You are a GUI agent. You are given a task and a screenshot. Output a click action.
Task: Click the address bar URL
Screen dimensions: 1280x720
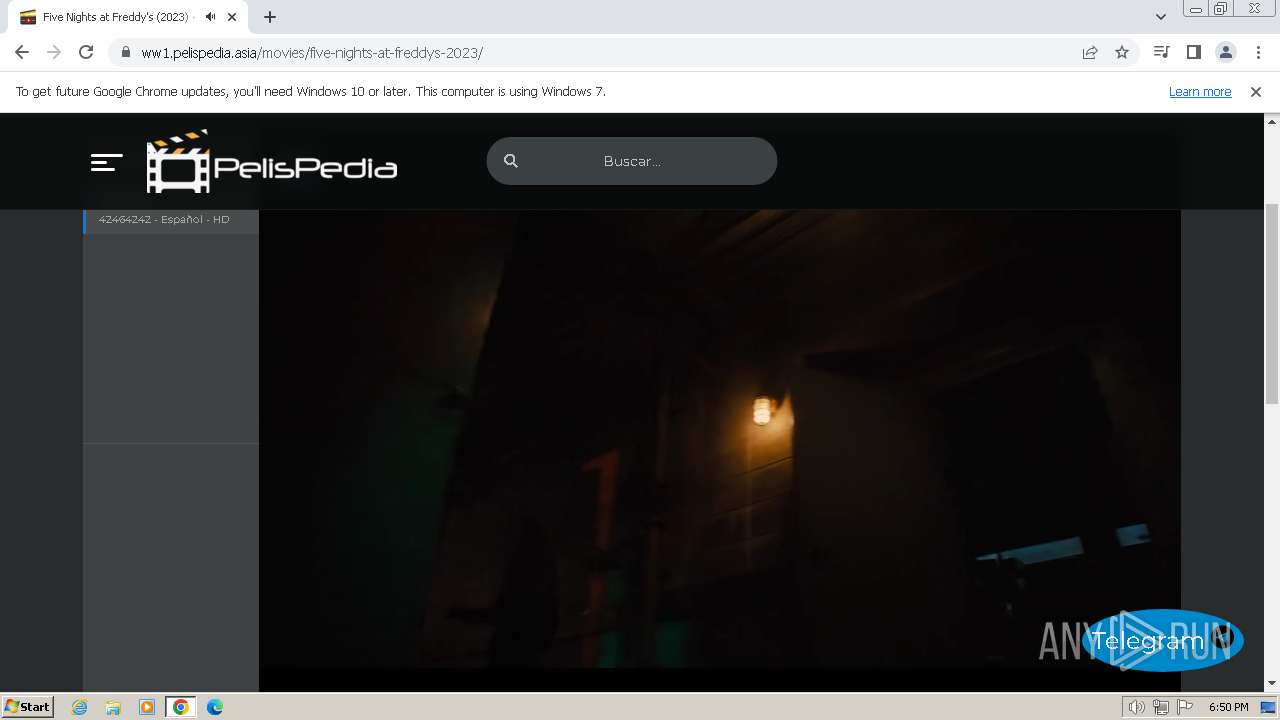312,53
